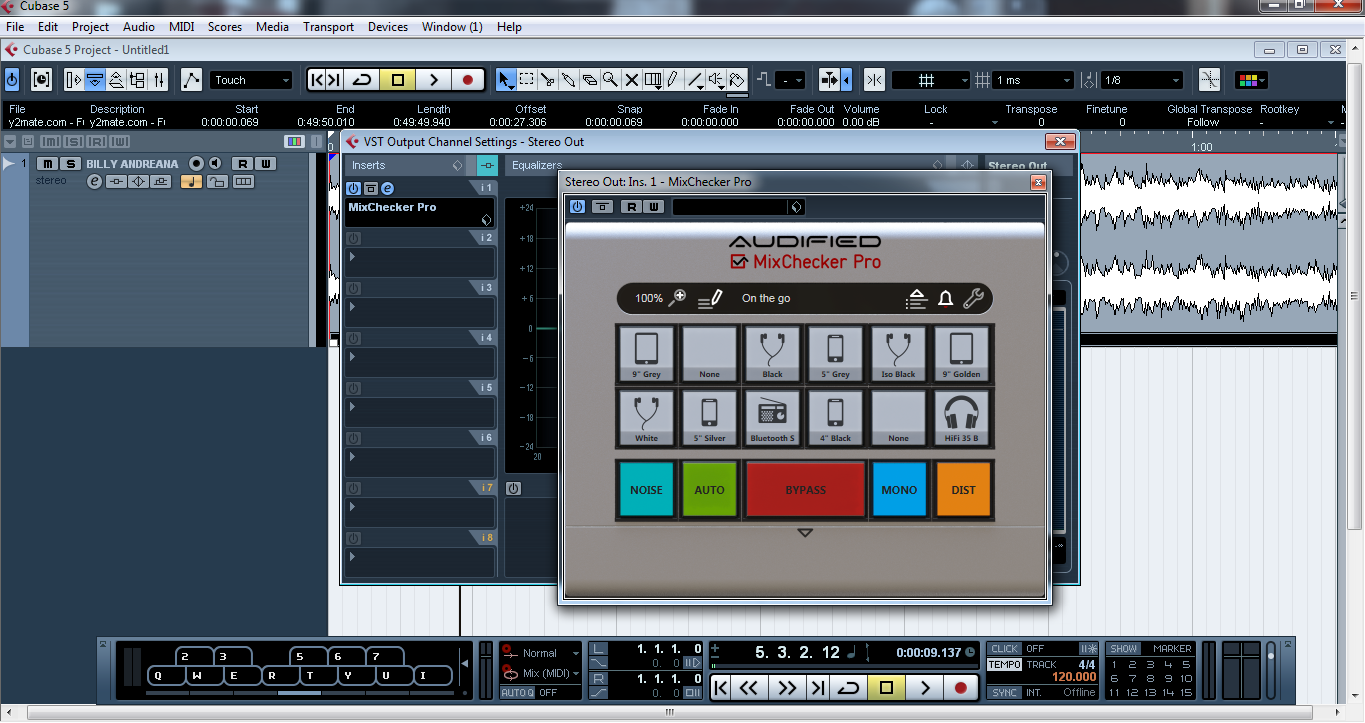Open MixChecker zoom magnifier control
The height and width of the screenshot is (723, 1365).
[677, 297]
